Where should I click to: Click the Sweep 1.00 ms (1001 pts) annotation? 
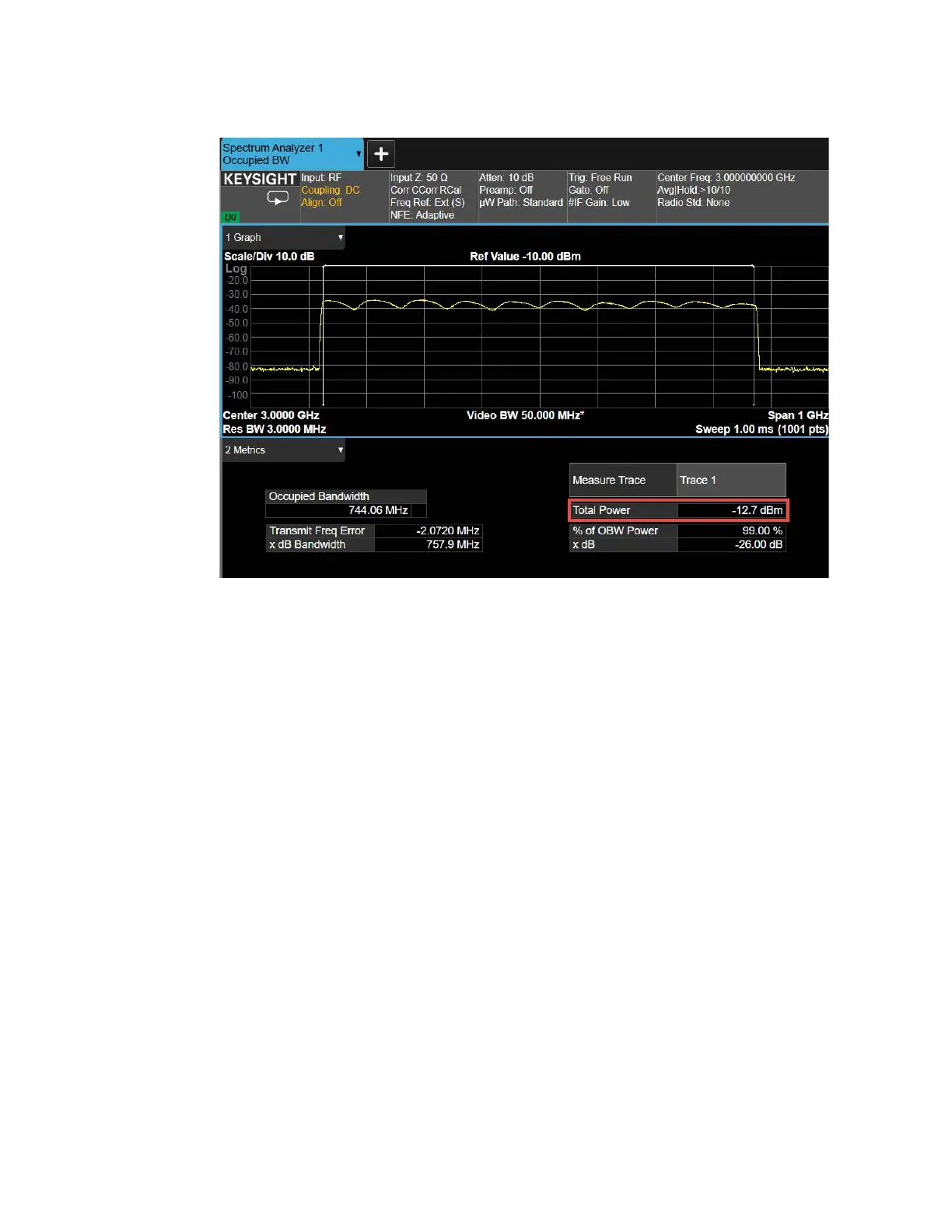point(762,429)
